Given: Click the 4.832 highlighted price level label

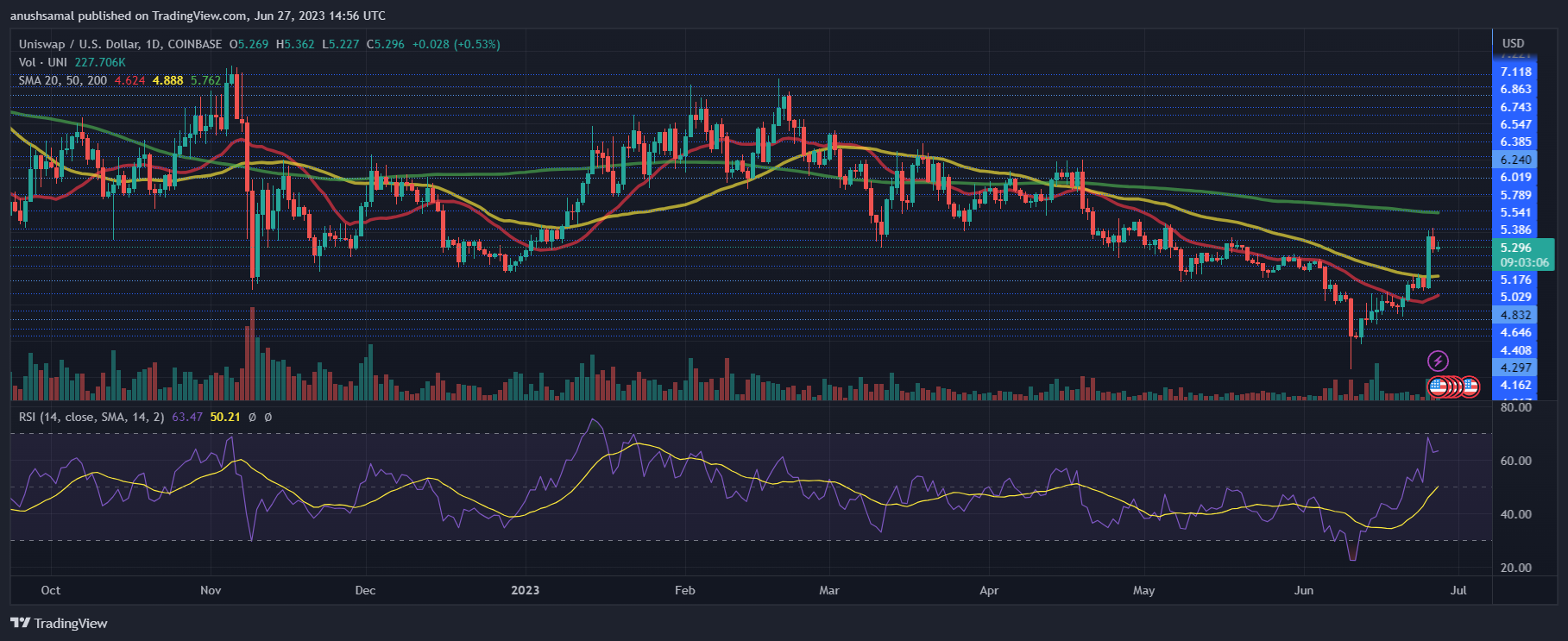Looking at the screenshot, I should [1515, 315].
